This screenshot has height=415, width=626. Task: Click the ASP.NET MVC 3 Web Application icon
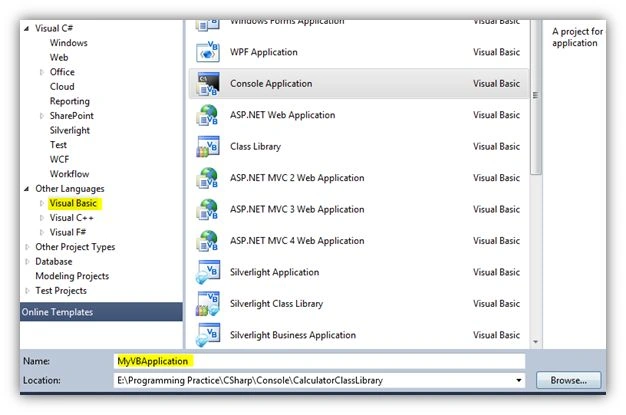pos(208,209)
